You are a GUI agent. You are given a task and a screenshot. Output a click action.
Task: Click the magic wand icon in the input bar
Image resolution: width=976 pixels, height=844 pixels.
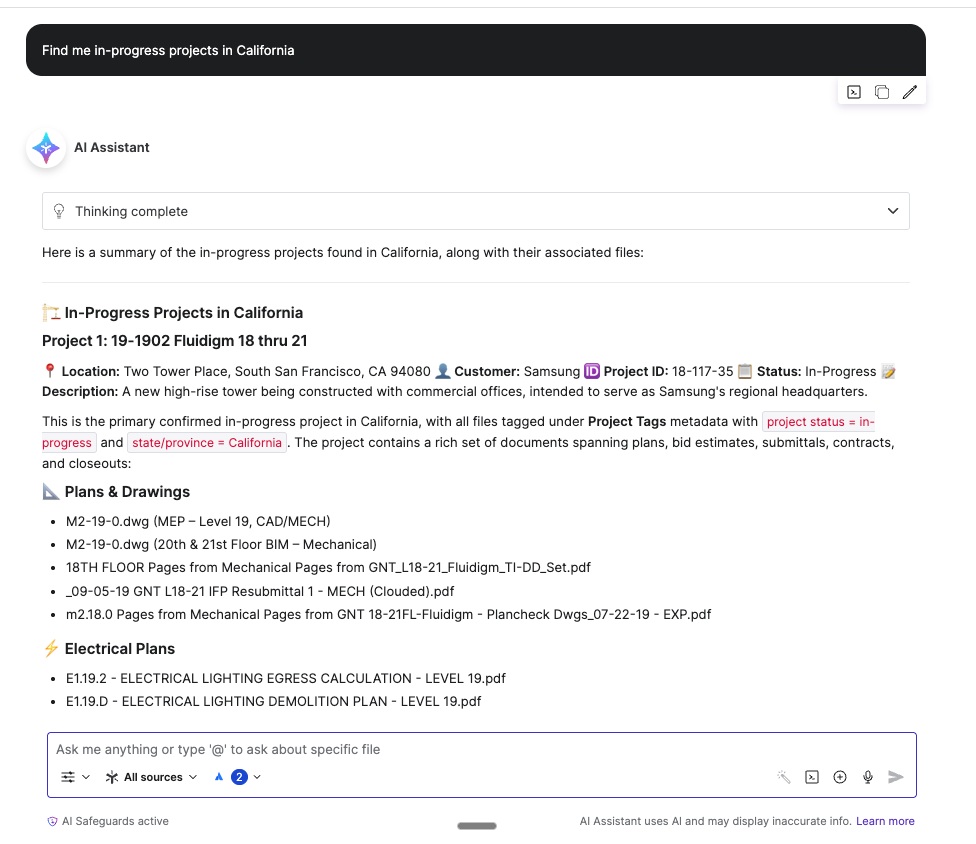tap(783, 776)
